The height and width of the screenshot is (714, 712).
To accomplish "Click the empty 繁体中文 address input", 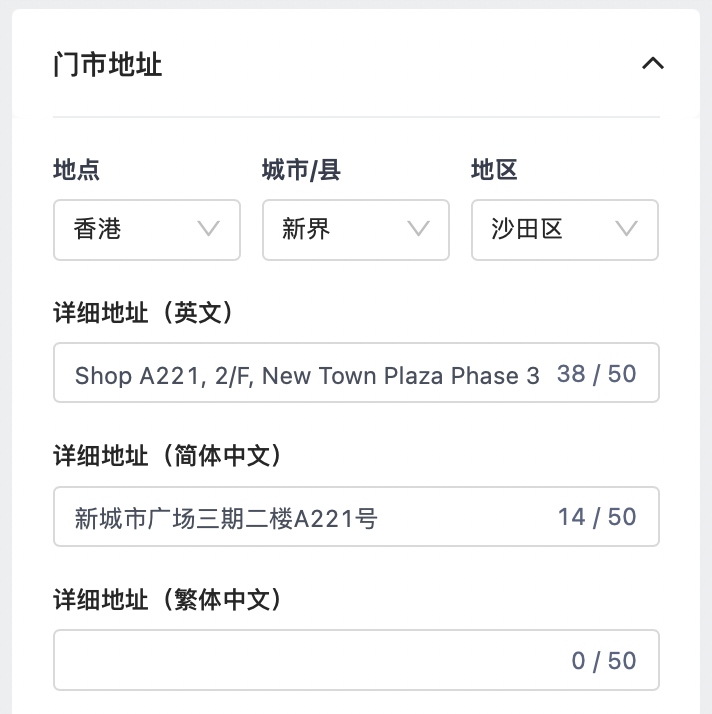I will [x=356, y=660].
